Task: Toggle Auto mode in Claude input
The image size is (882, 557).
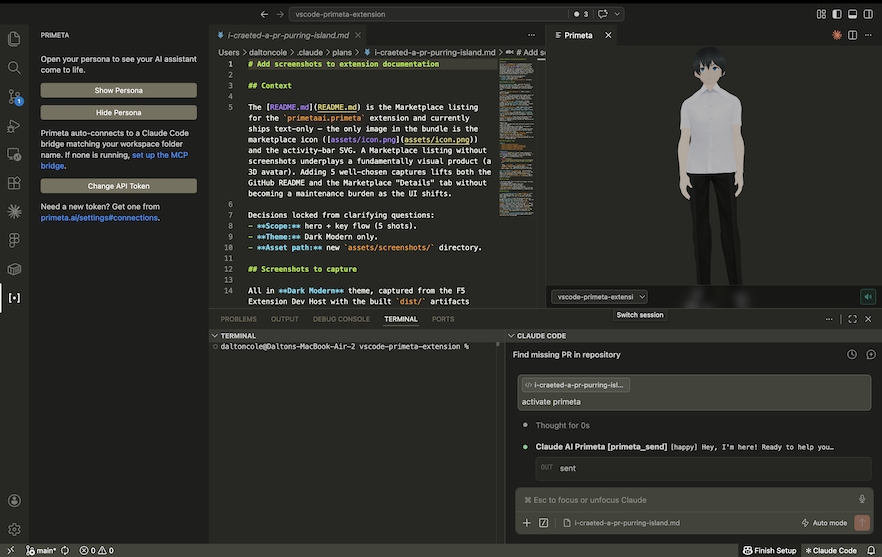Action: [x=824, y=523]
